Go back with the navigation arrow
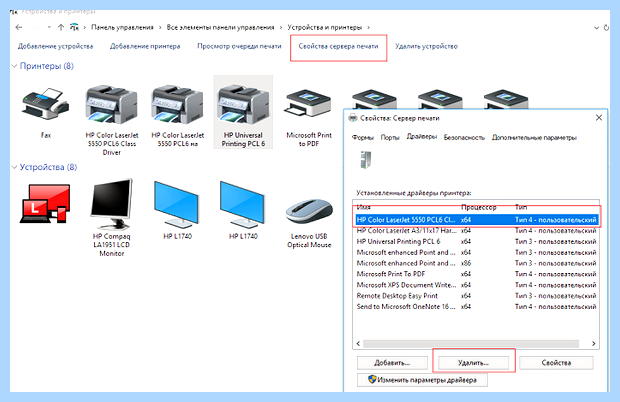Image resolution: width=620 pixels, height=402 pixels. tap(19, 27)
